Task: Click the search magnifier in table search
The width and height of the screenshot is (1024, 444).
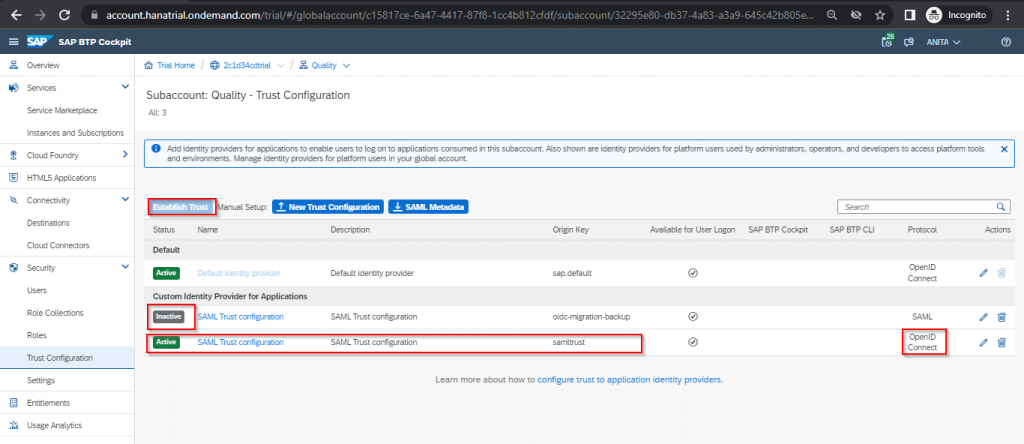Action: coord(1000,206)
